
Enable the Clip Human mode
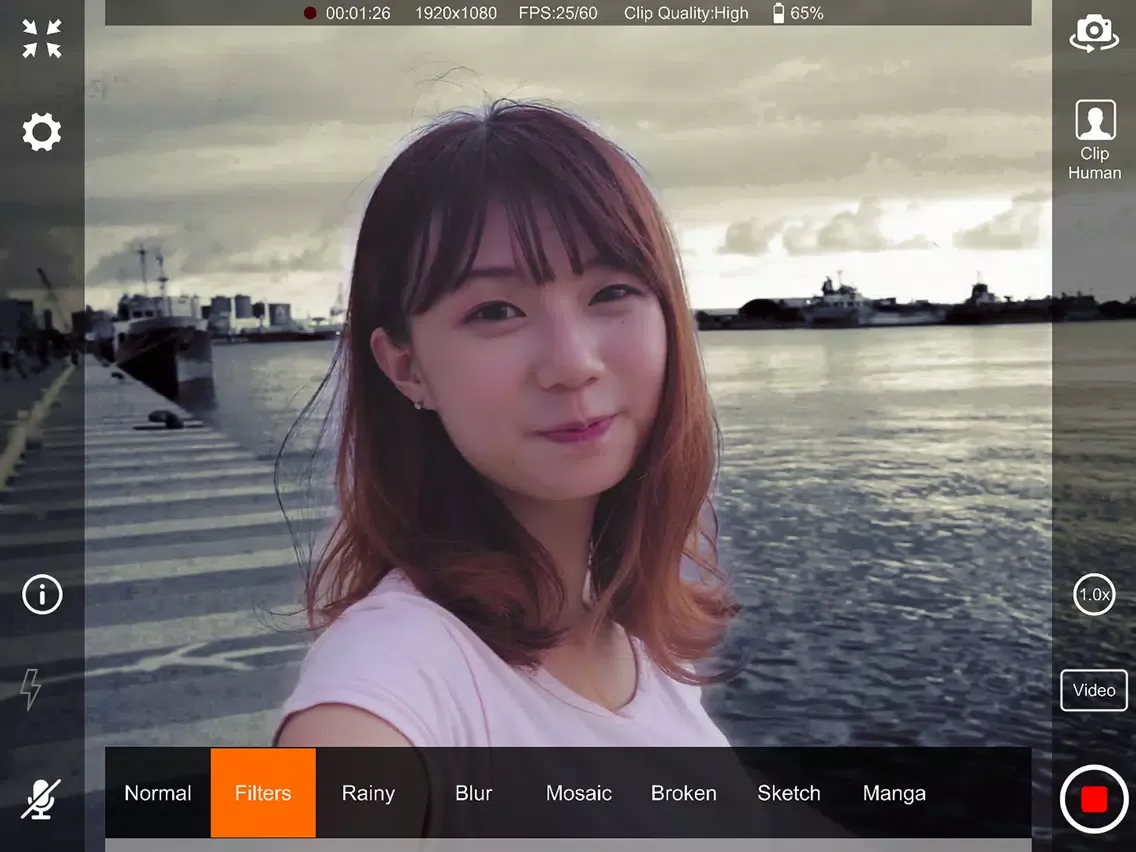pyautogui.click(x=1094, y=140)
